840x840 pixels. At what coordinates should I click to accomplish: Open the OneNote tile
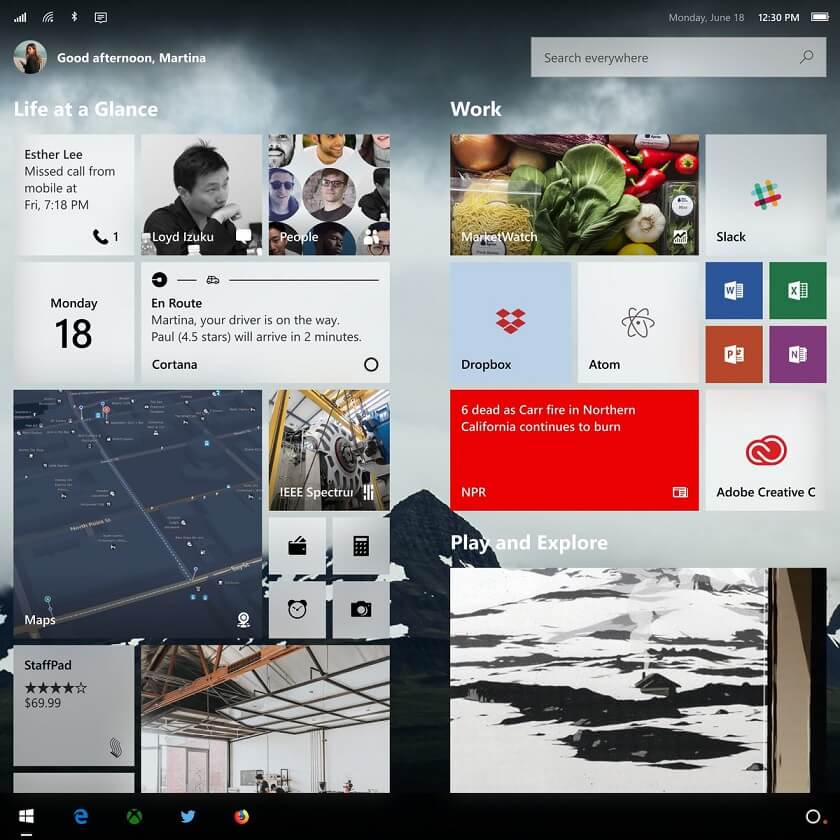[x=798, y=354]
